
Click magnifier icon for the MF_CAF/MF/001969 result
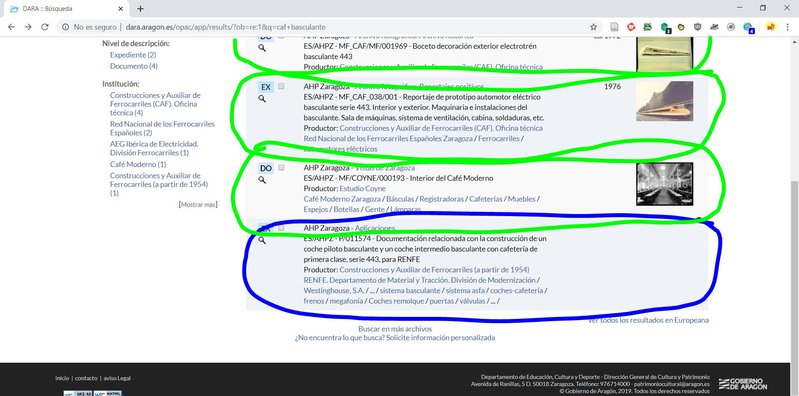click(x=262, y=47)
